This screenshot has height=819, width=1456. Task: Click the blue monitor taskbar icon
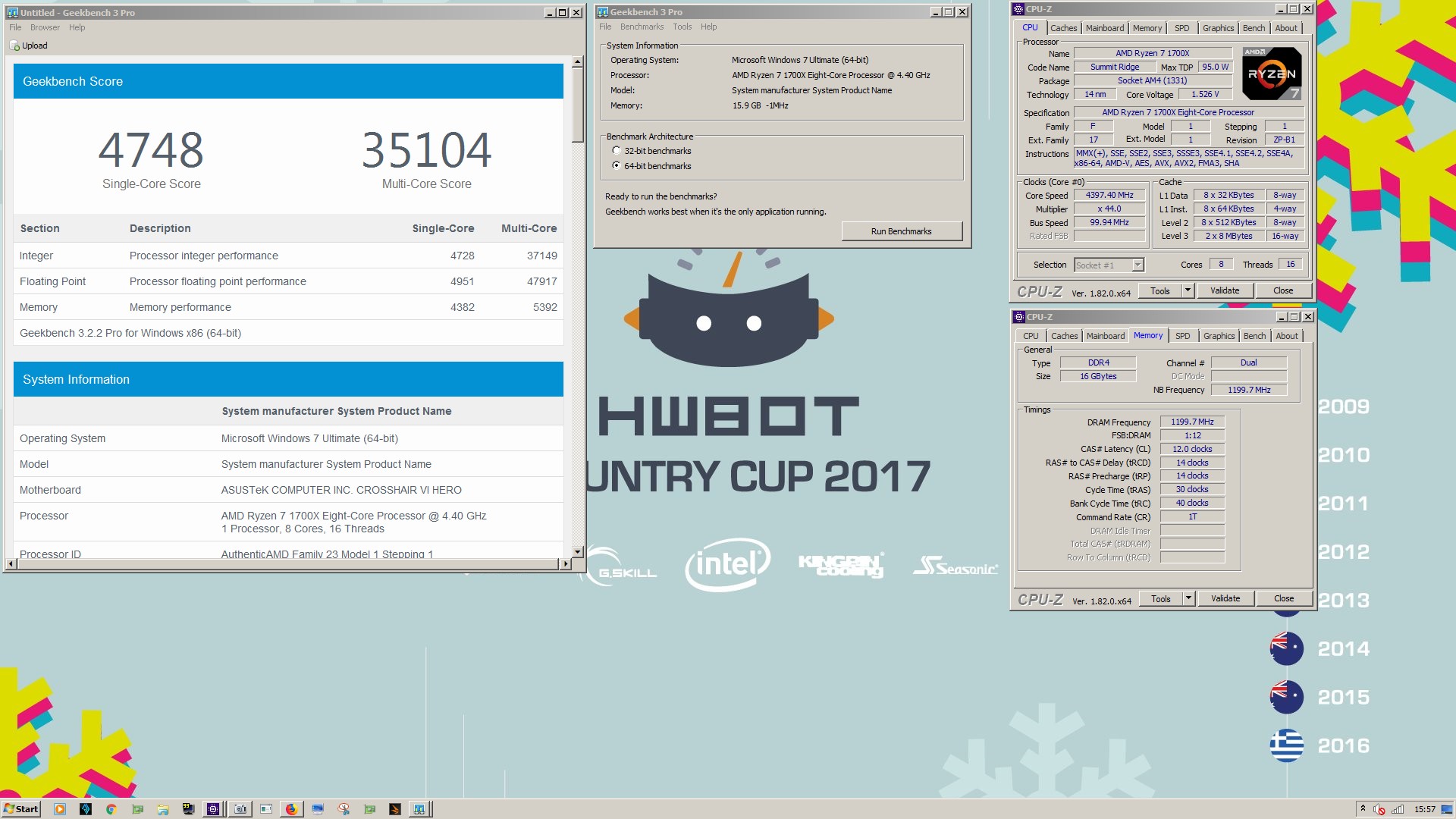coord(318,809)
